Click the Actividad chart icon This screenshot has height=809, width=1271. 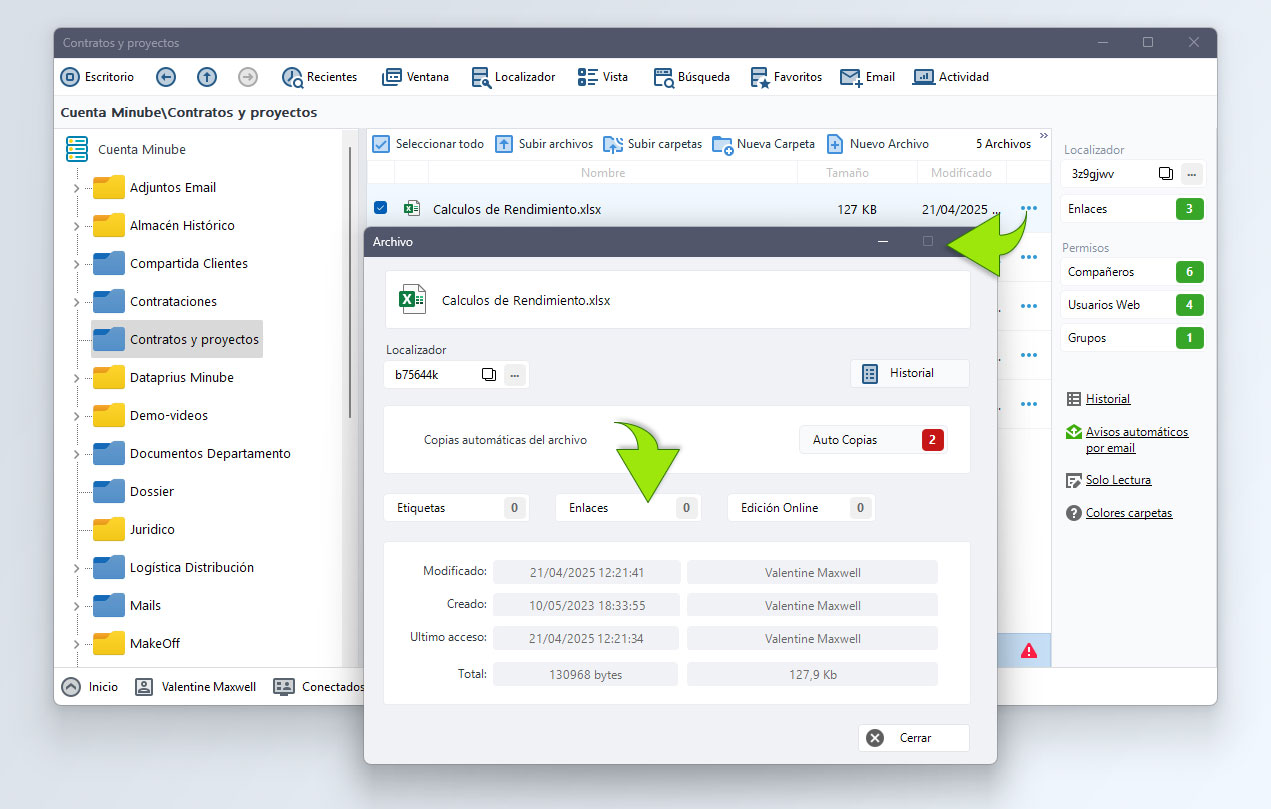923,77
